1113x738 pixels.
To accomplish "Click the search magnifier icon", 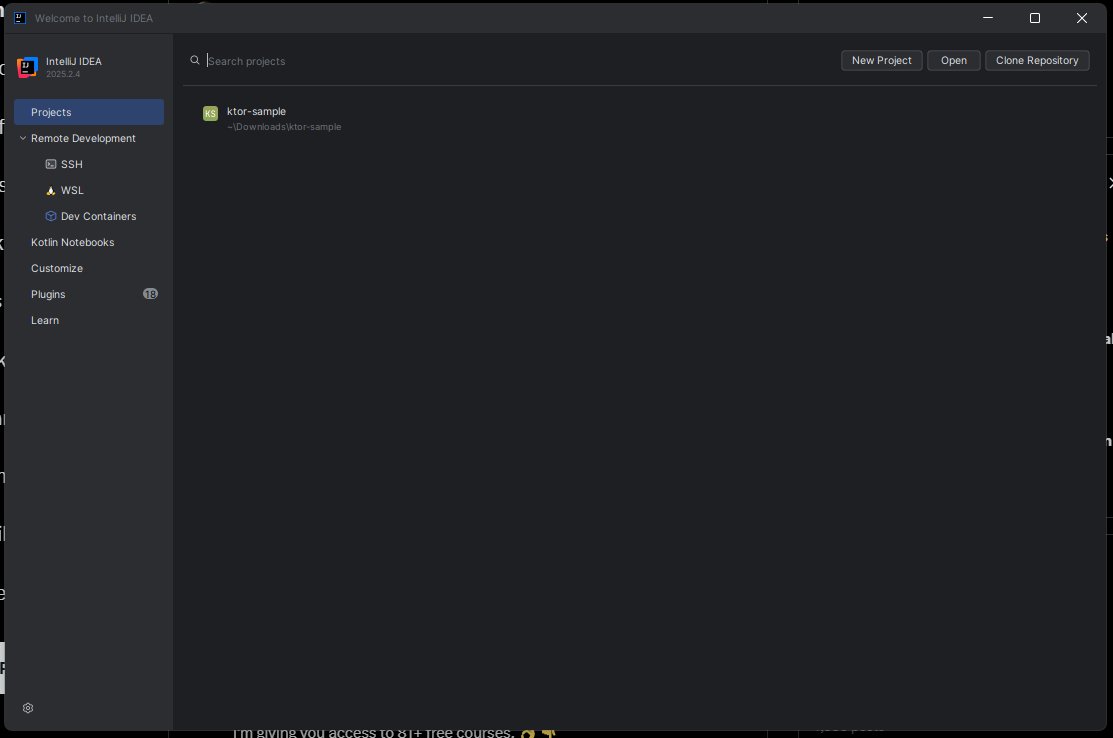I will click(x=194, y=60).
